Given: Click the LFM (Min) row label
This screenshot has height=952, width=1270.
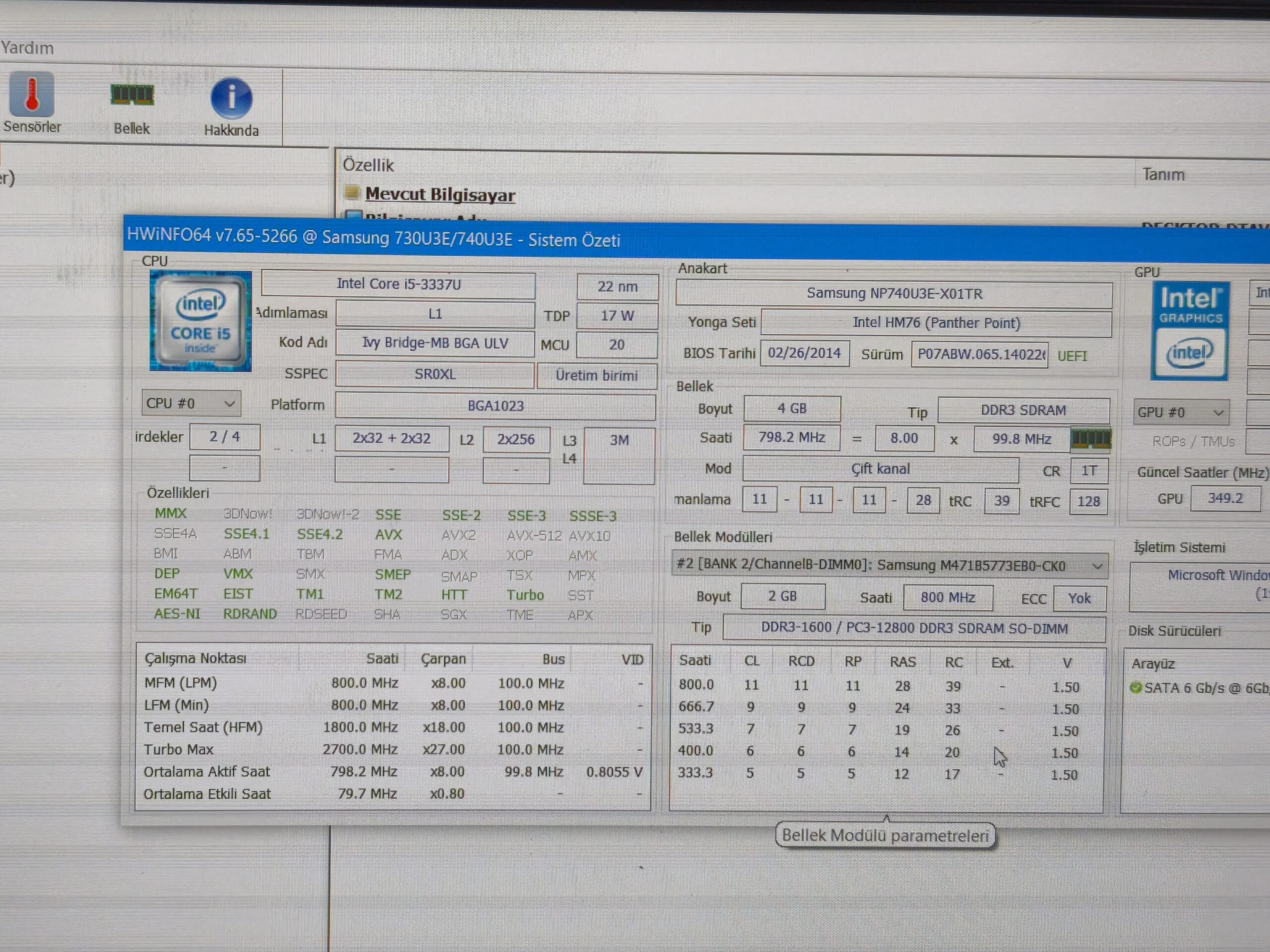Looking at the screenshot, I should click(176, 705).
